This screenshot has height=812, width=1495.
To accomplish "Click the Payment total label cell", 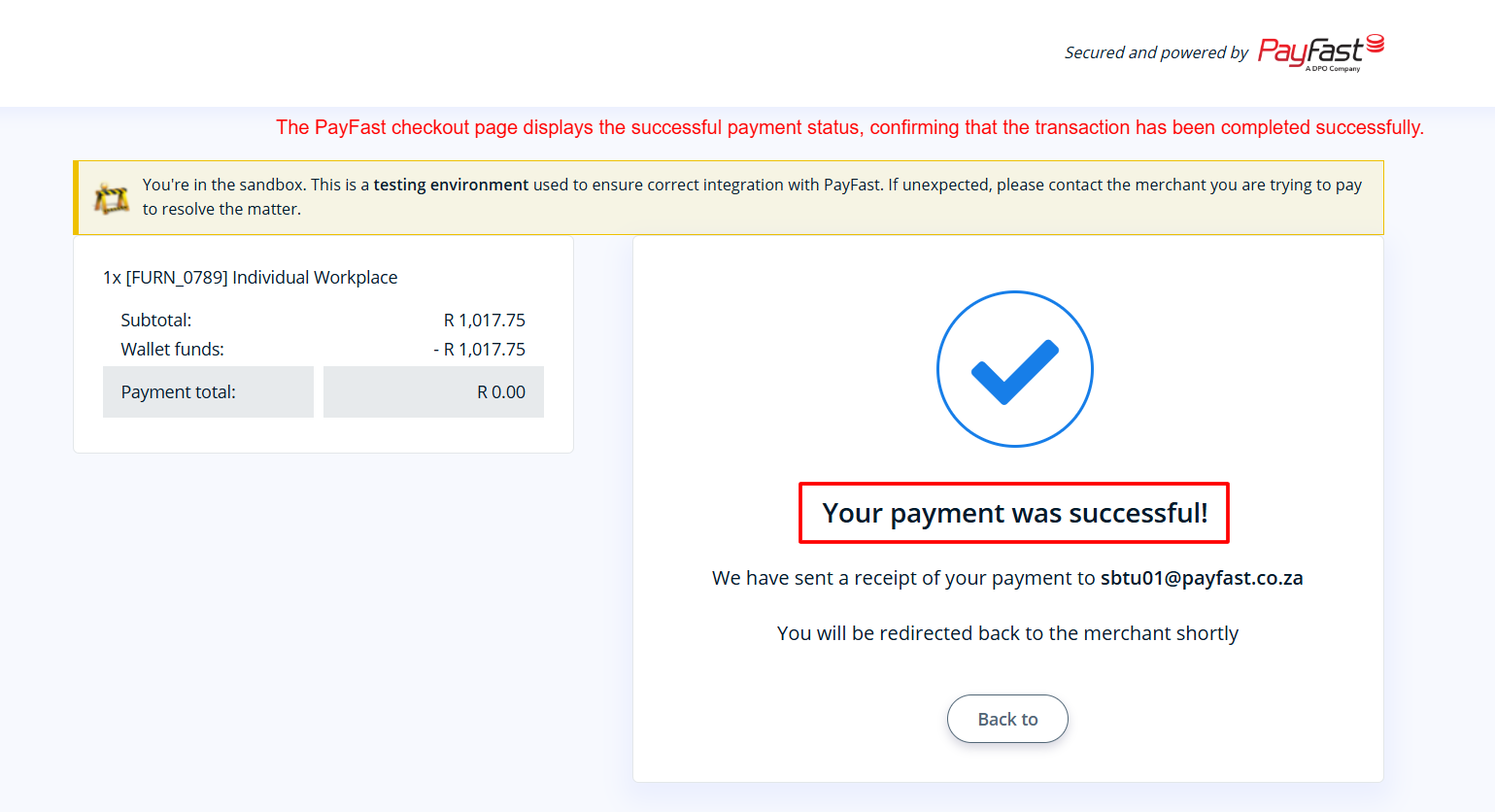I will [208, 392].
